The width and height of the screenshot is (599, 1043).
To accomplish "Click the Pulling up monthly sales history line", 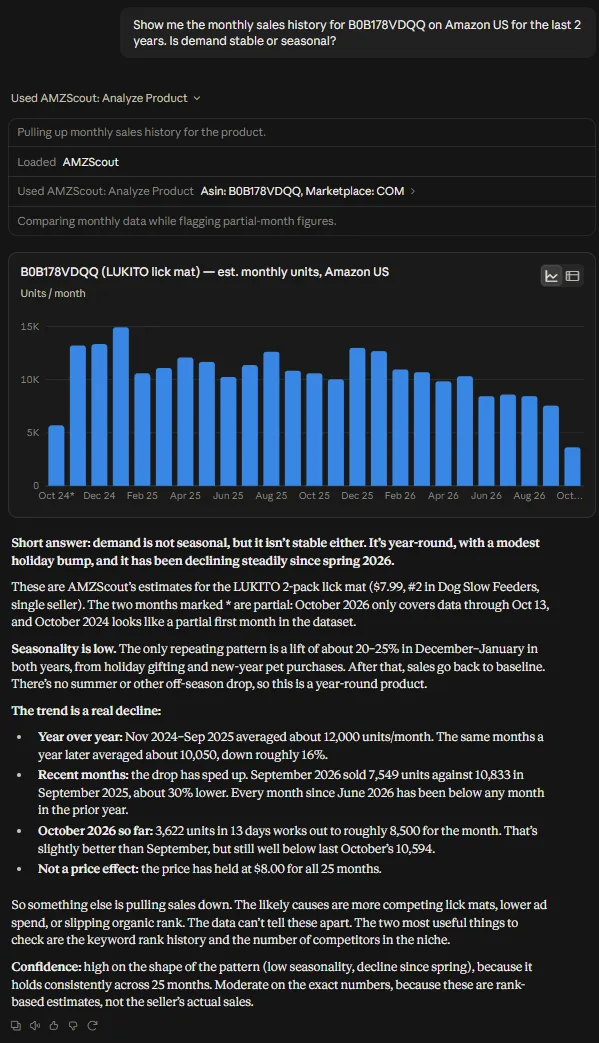I will (141, 132).
